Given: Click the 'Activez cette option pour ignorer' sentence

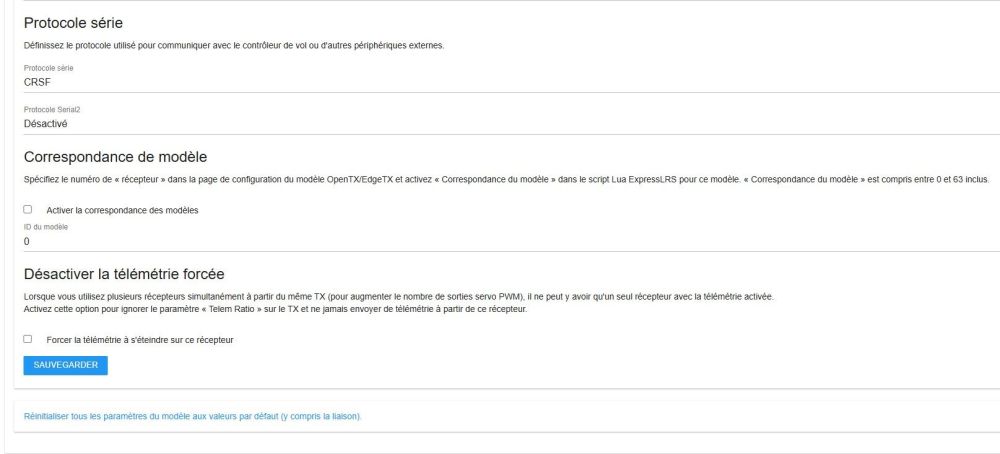Looking at the screenshot, I should tap(274, 309).
